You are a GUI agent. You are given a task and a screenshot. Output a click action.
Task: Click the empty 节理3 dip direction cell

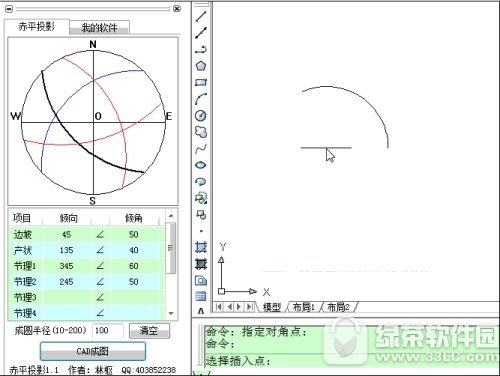point(67,297)
